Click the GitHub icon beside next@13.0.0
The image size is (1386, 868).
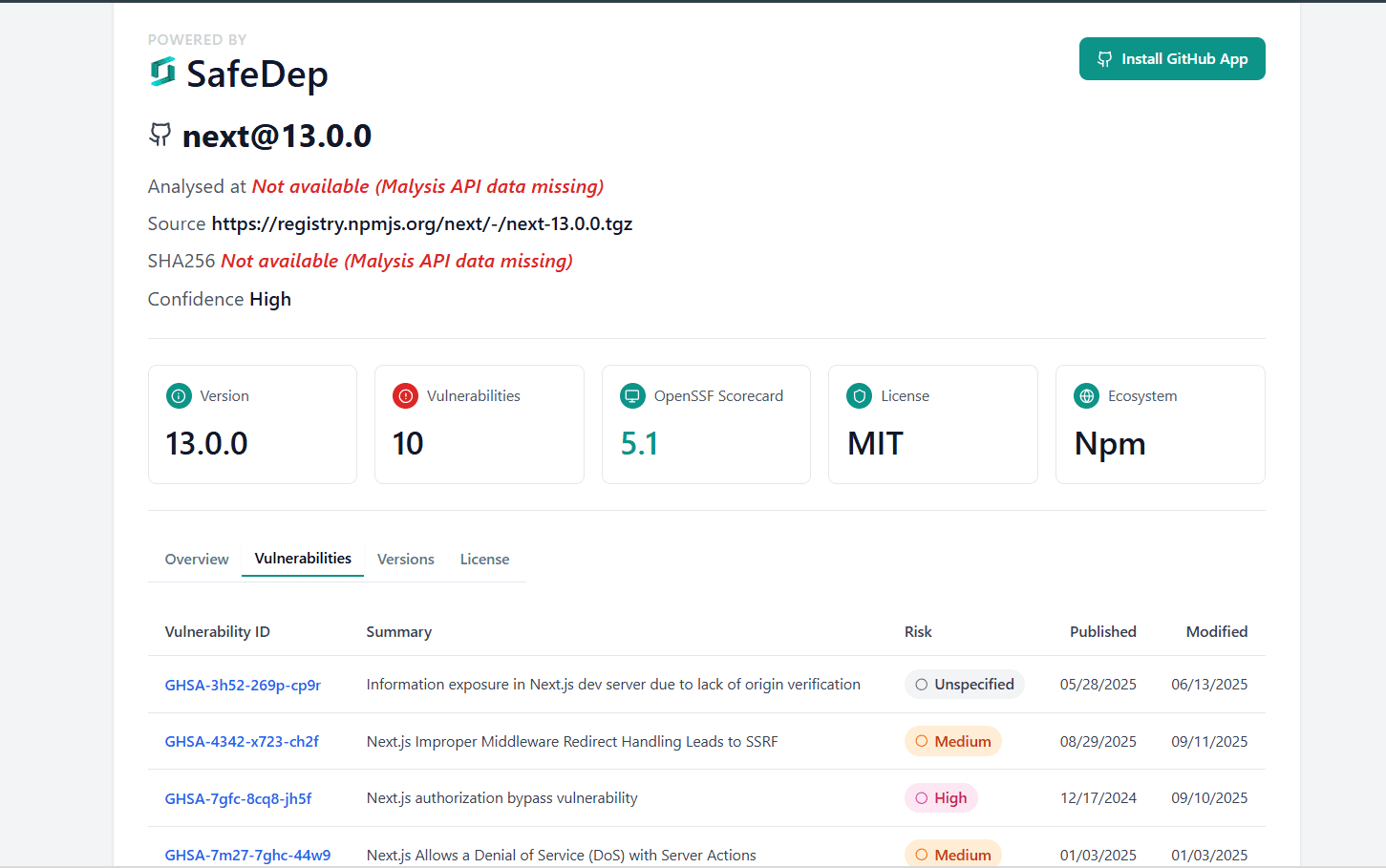[x=160, y=135]
